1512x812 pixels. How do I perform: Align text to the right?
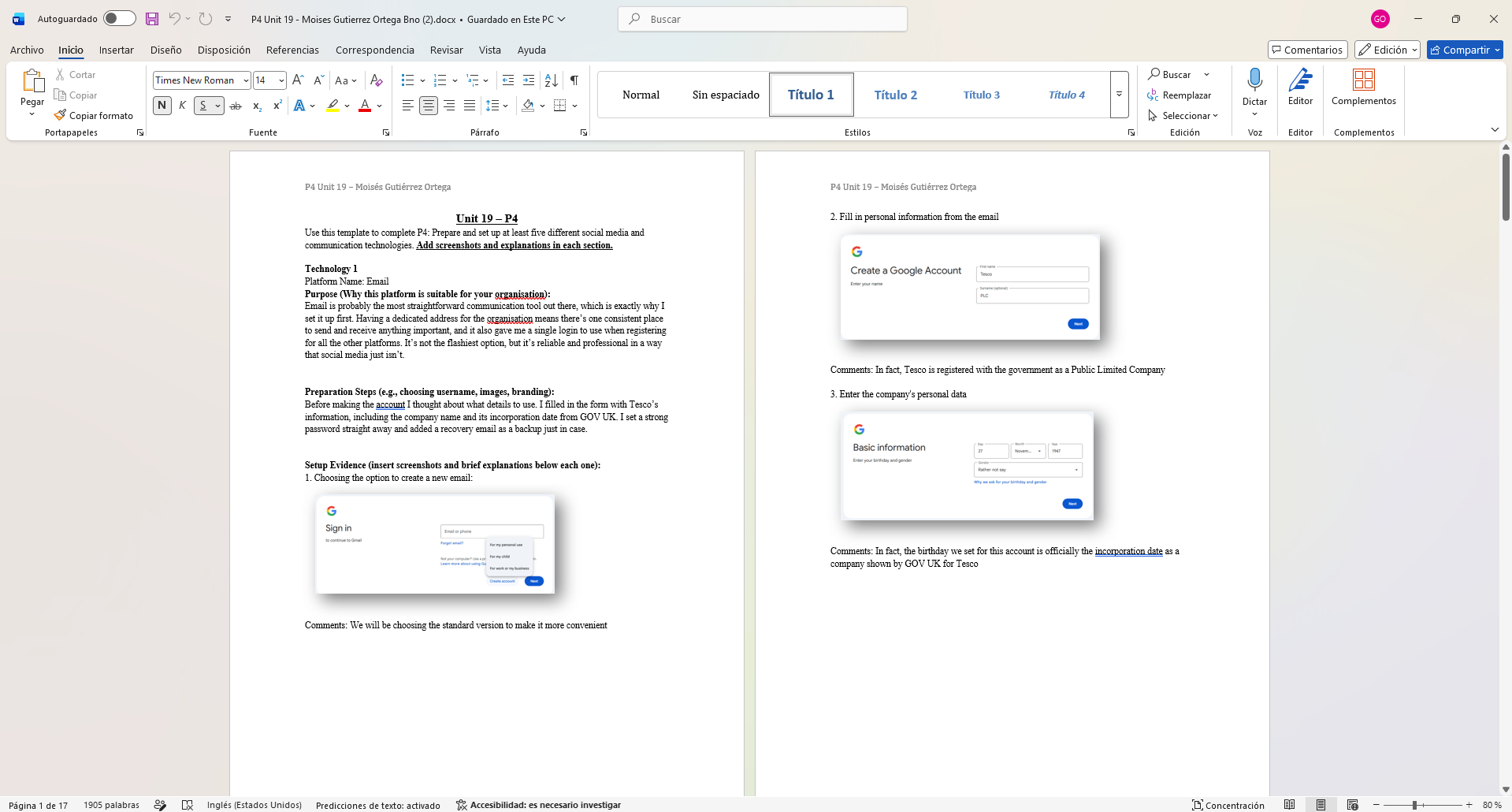click(449, 106)
